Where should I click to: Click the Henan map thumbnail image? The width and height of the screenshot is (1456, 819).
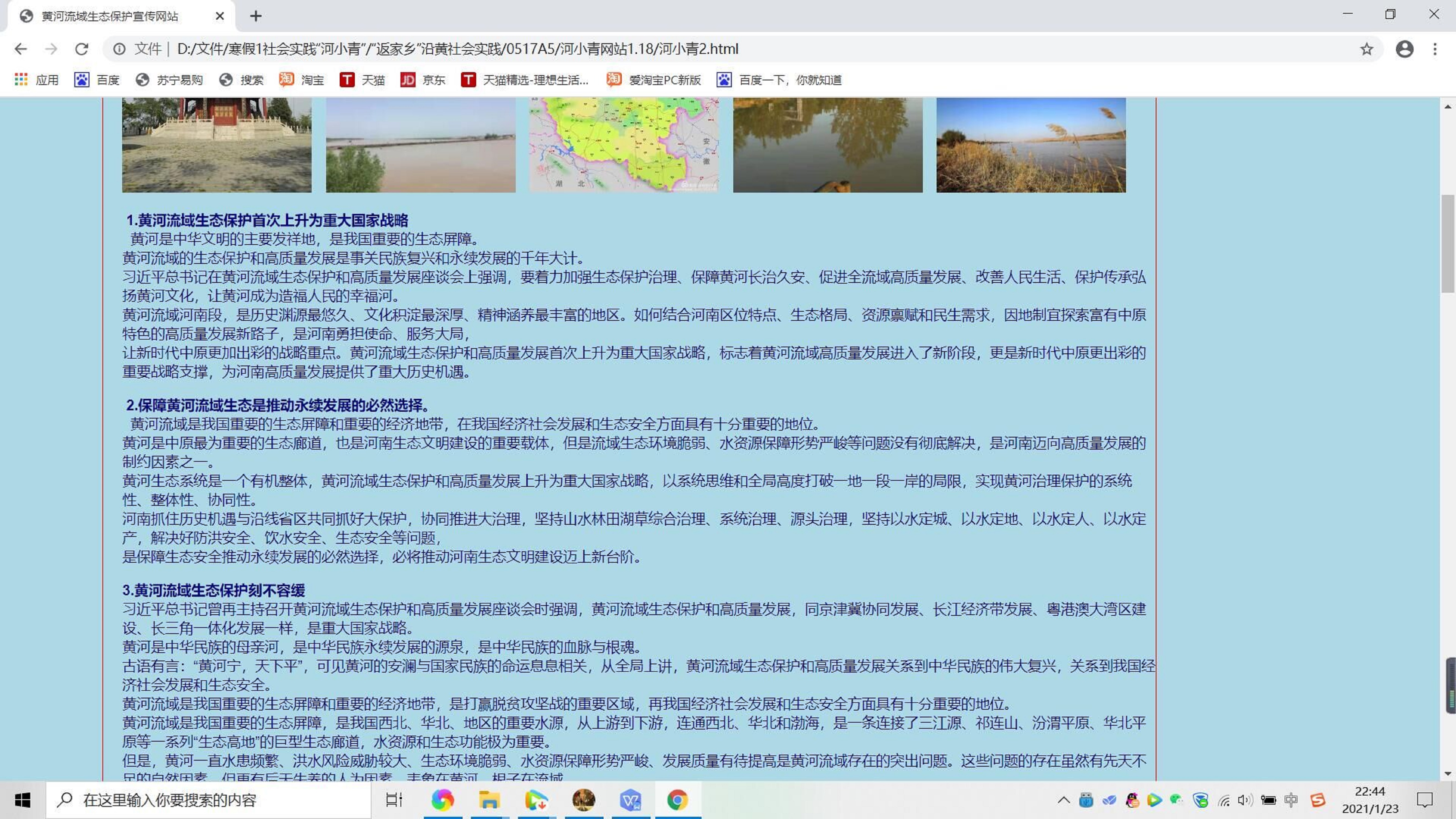[623, 145]
